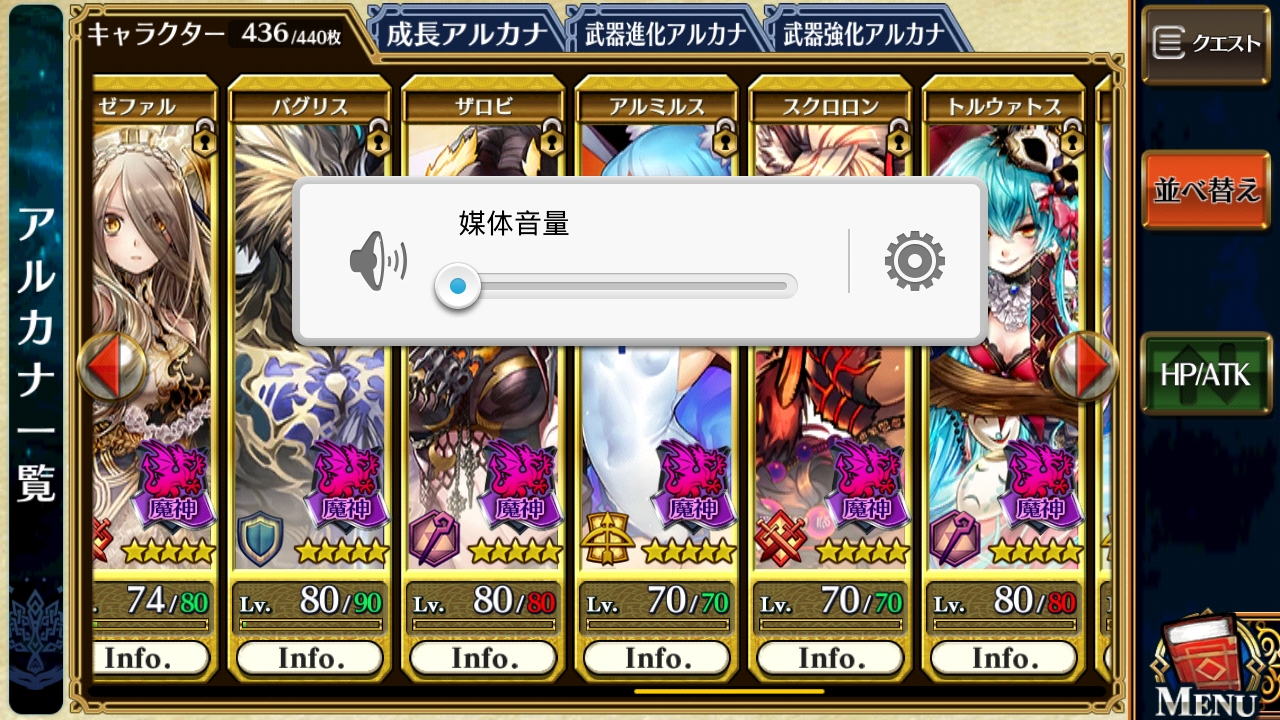Click the shield class icon on バグリス
This screenshot has width=1280, height=720.
pyautogui.click(x=260, y=539)
